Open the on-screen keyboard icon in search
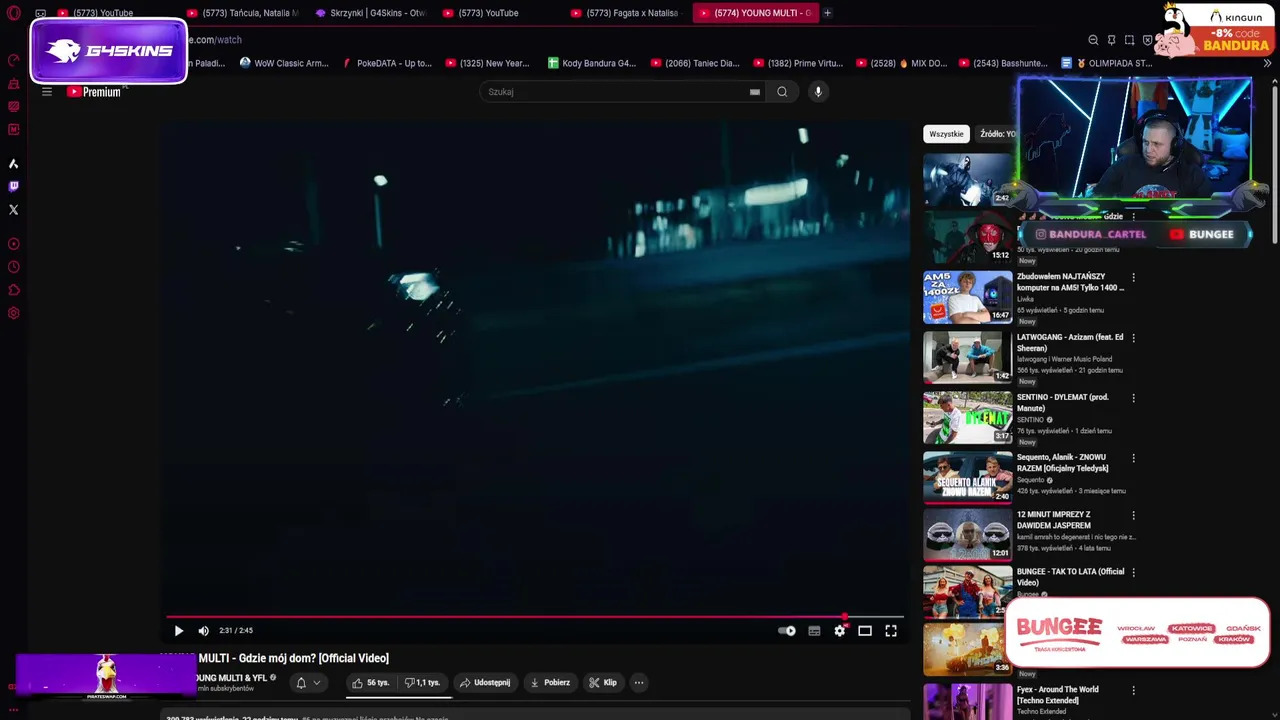Viewport: 1280px width, 720px height. 755,92
